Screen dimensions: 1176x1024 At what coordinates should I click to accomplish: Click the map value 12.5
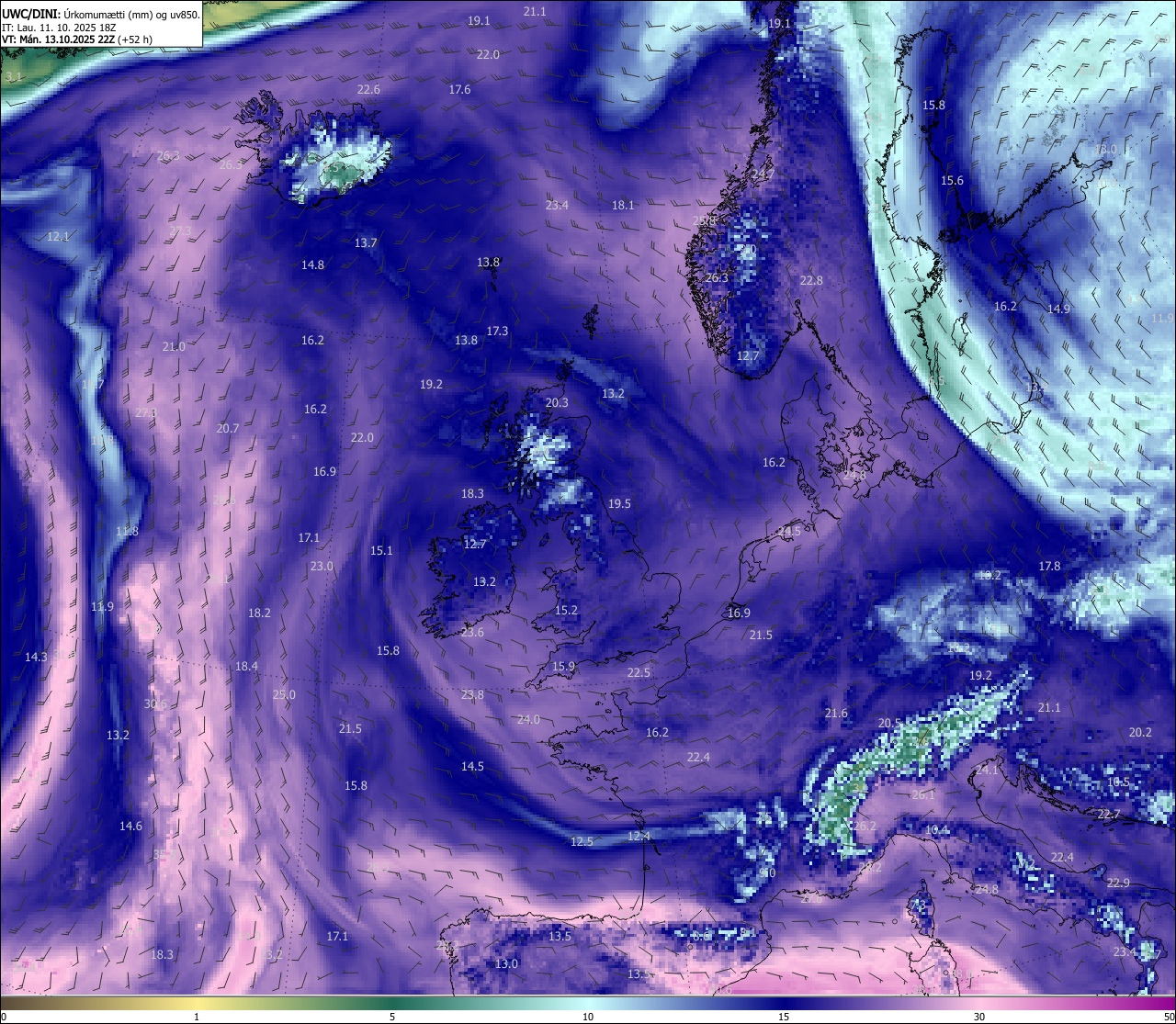click(x=582, y=841)
